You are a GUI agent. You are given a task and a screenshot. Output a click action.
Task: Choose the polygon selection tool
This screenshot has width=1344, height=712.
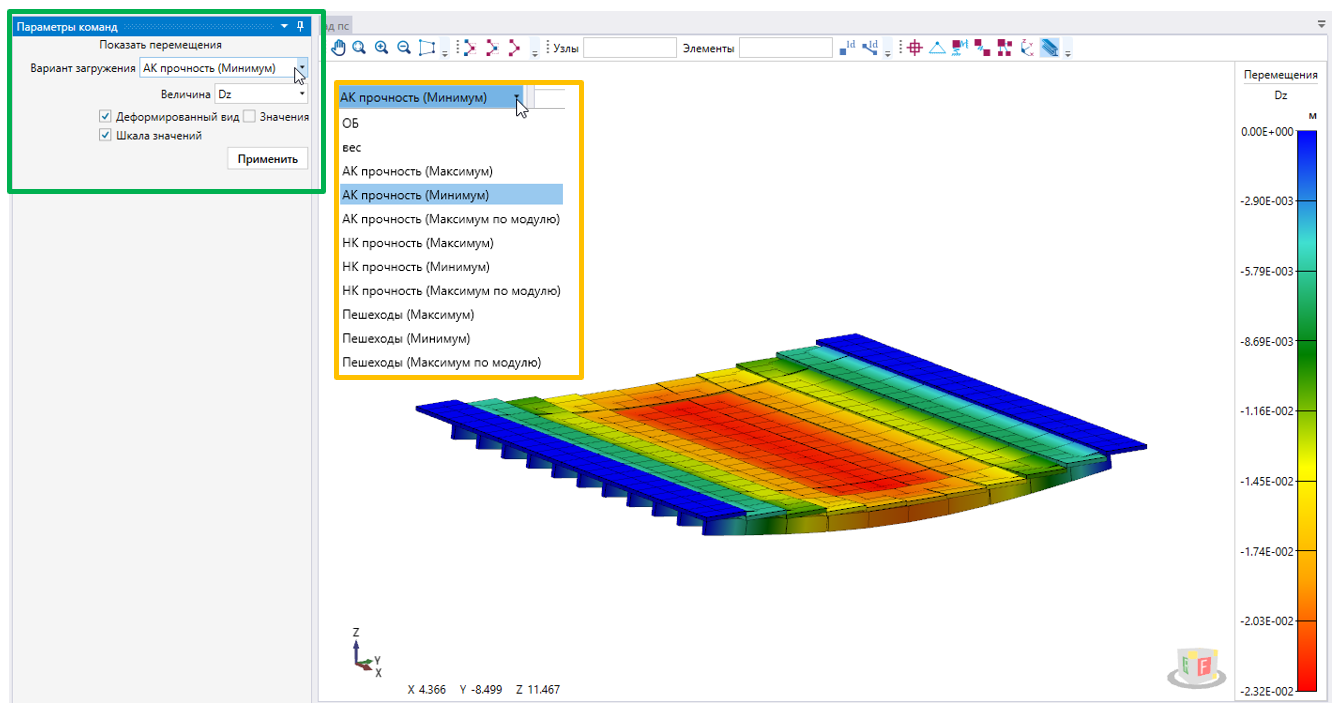[427, 47]
